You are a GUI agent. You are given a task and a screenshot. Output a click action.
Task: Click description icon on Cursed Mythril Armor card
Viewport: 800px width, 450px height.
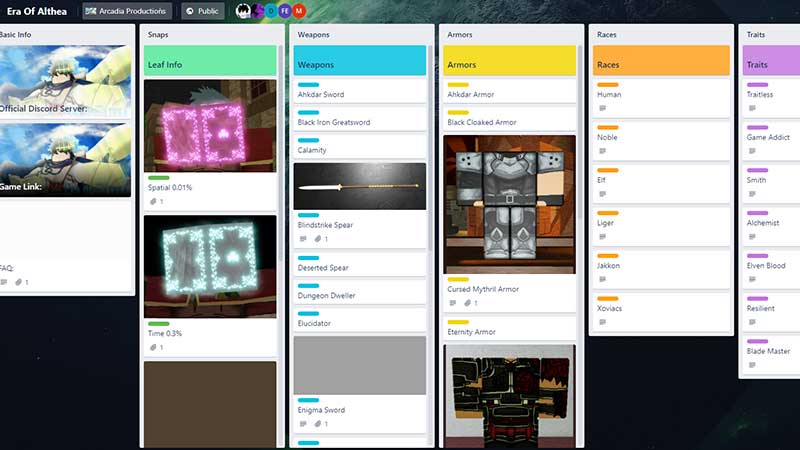pos(453,303)
